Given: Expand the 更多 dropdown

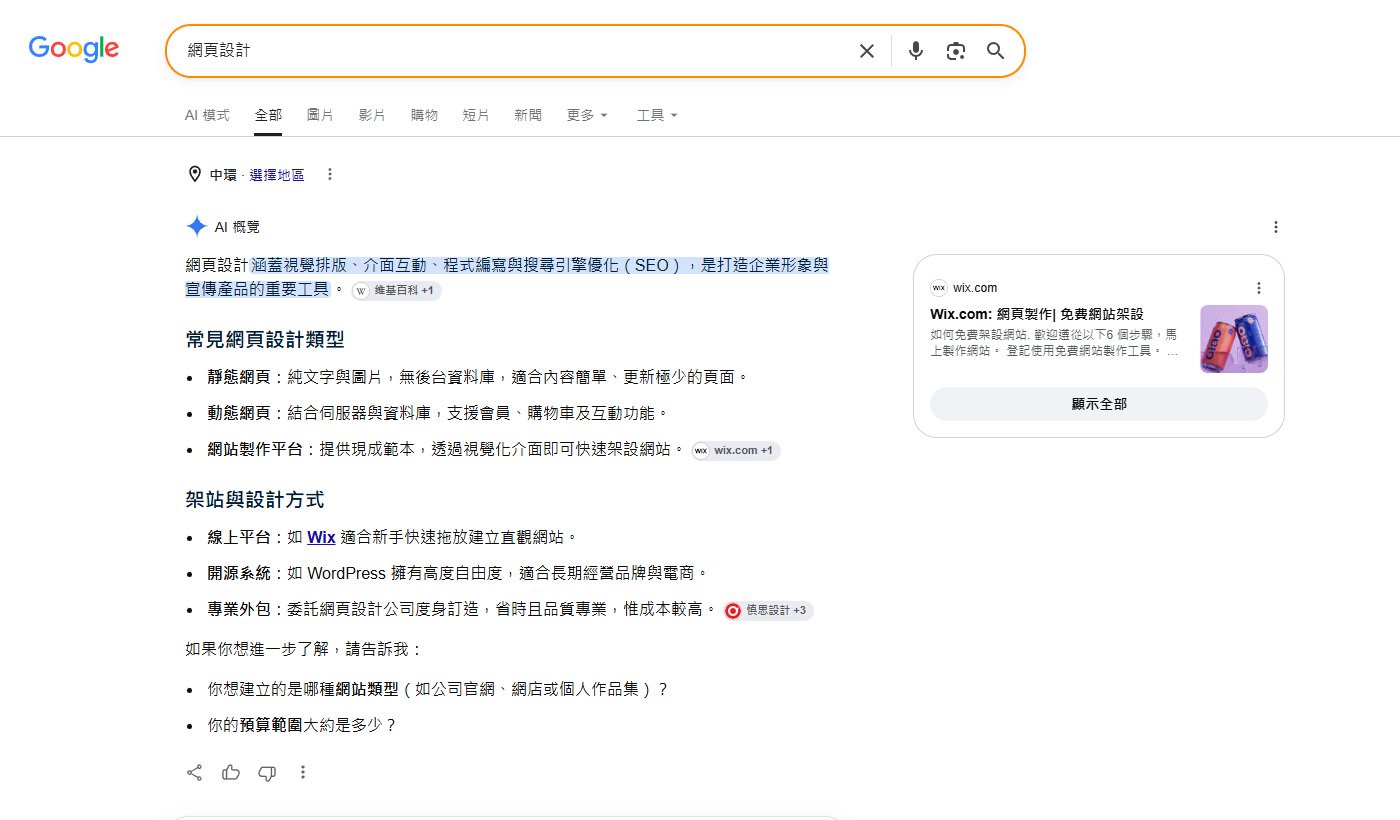Looking at the screenshot, I should tap(587, 115).
